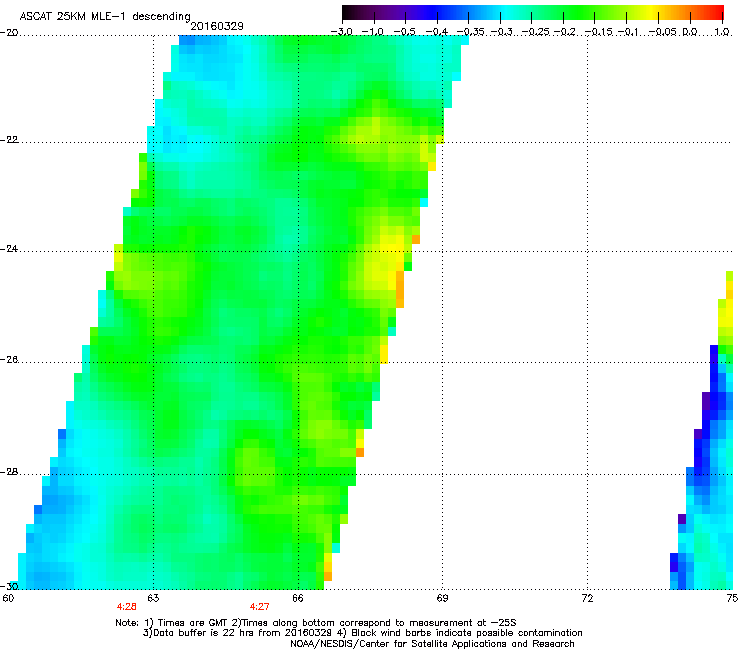Click the "63" longitude axis label
Screen dimensions: 740x650
coord(153,598)
